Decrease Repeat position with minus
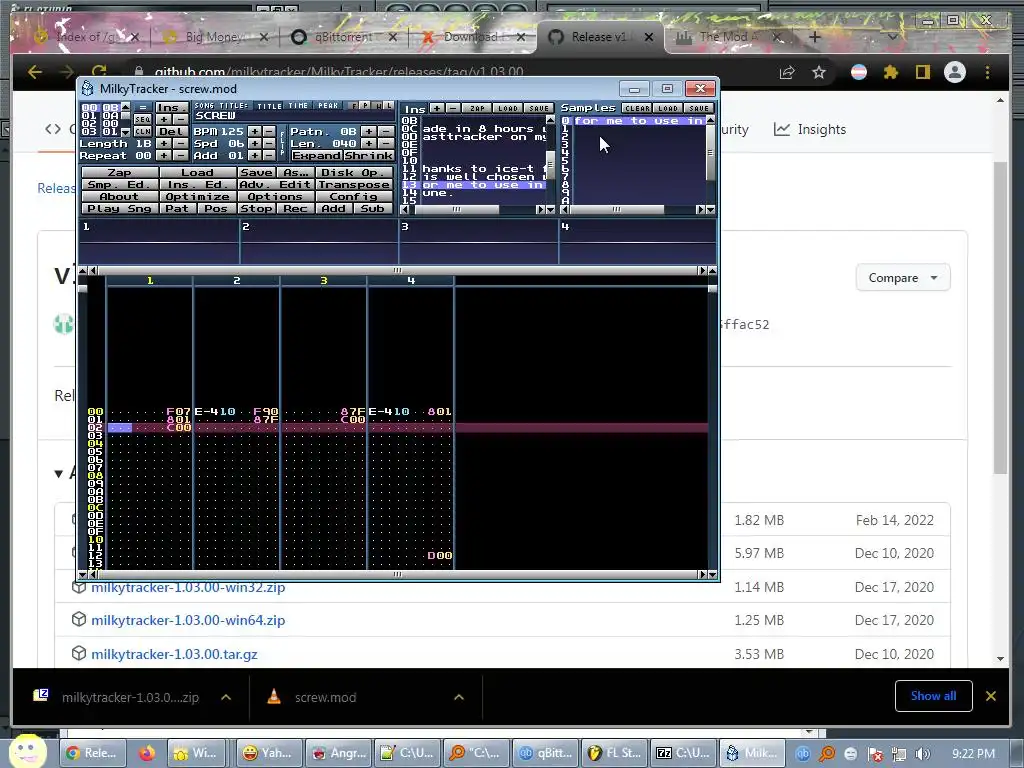Image resolution: width=1024 pixels, height=768 pixels. pos(180,155)
